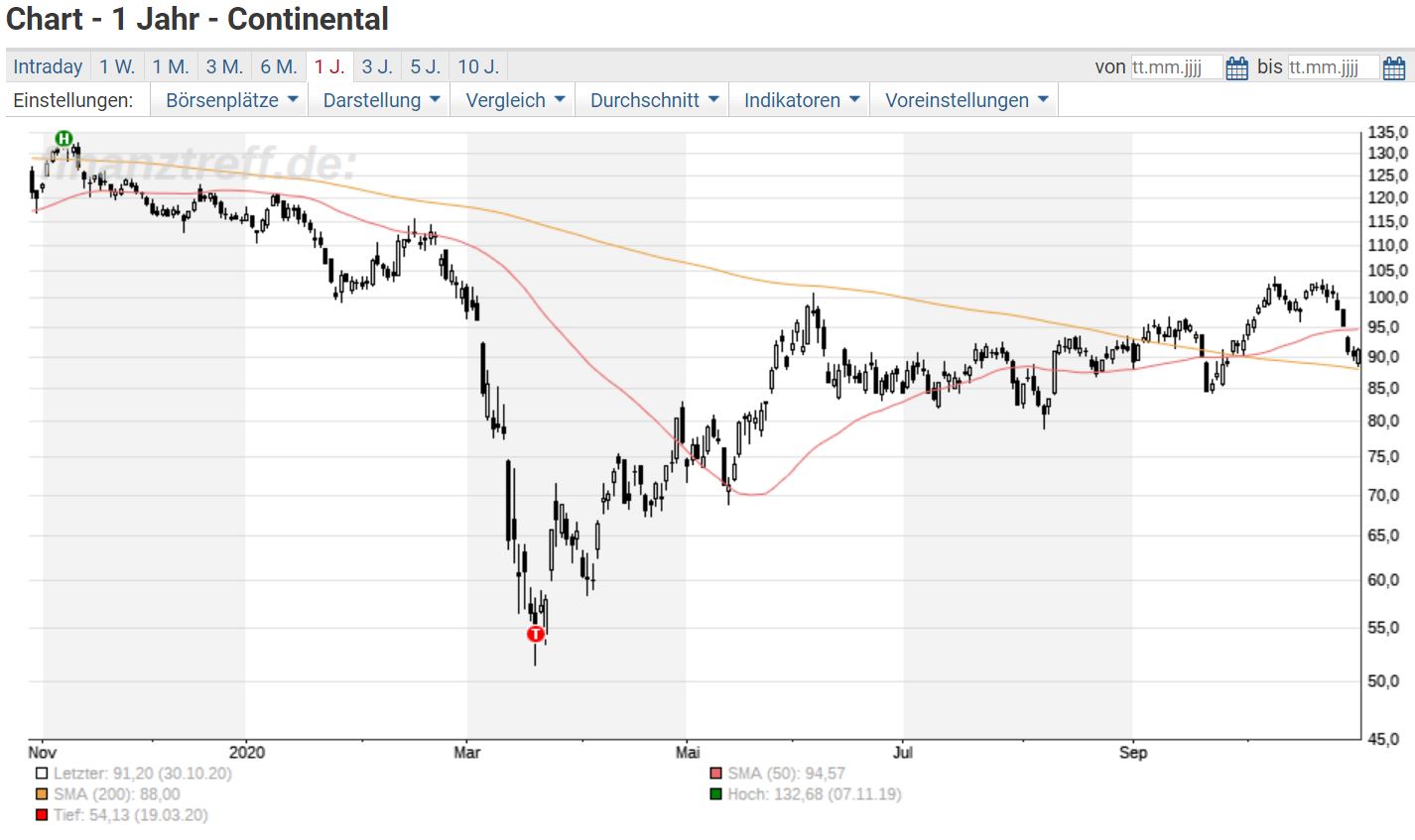Click the Letzter: 91,20 (30.10.20) legend text
This screenshot has width=1415, height=840.
(x=142, y=774)
